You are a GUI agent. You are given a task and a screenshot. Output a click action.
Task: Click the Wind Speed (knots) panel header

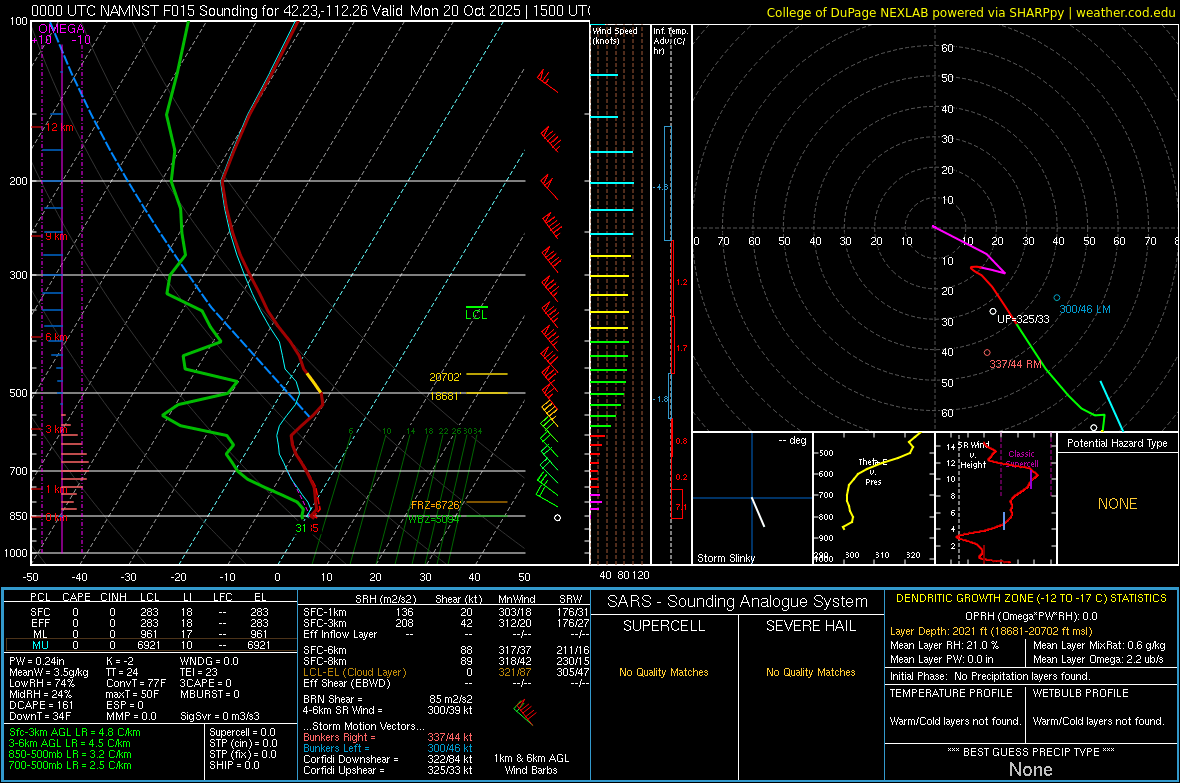pyautogui.click(x=615, y=35)
